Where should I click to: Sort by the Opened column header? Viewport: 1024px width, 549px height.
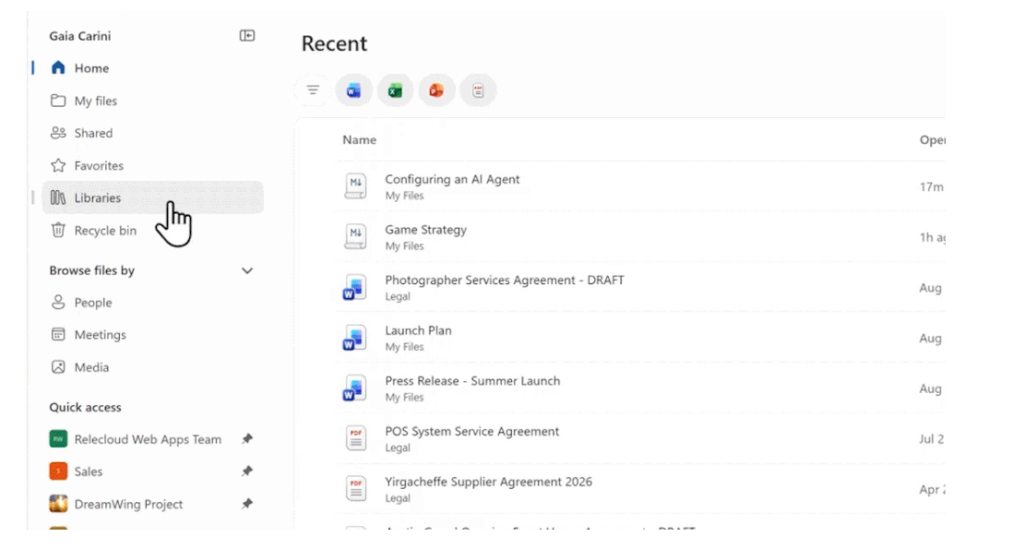click(932, 140)
